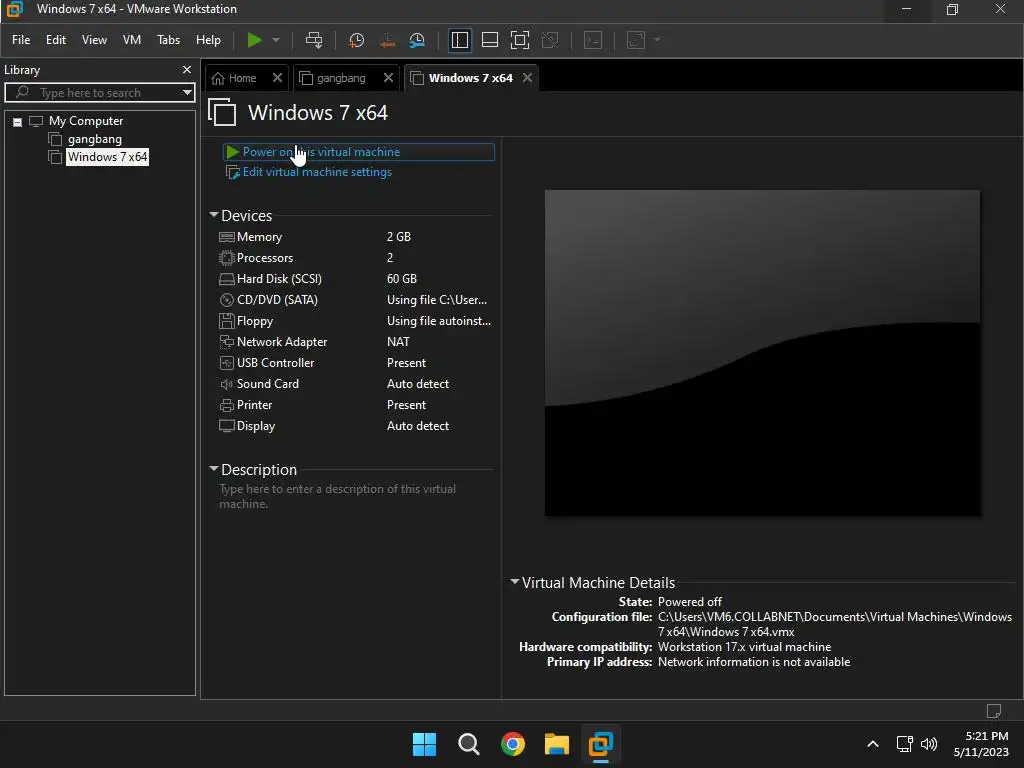Click the USB Controller device

(355, 362)
